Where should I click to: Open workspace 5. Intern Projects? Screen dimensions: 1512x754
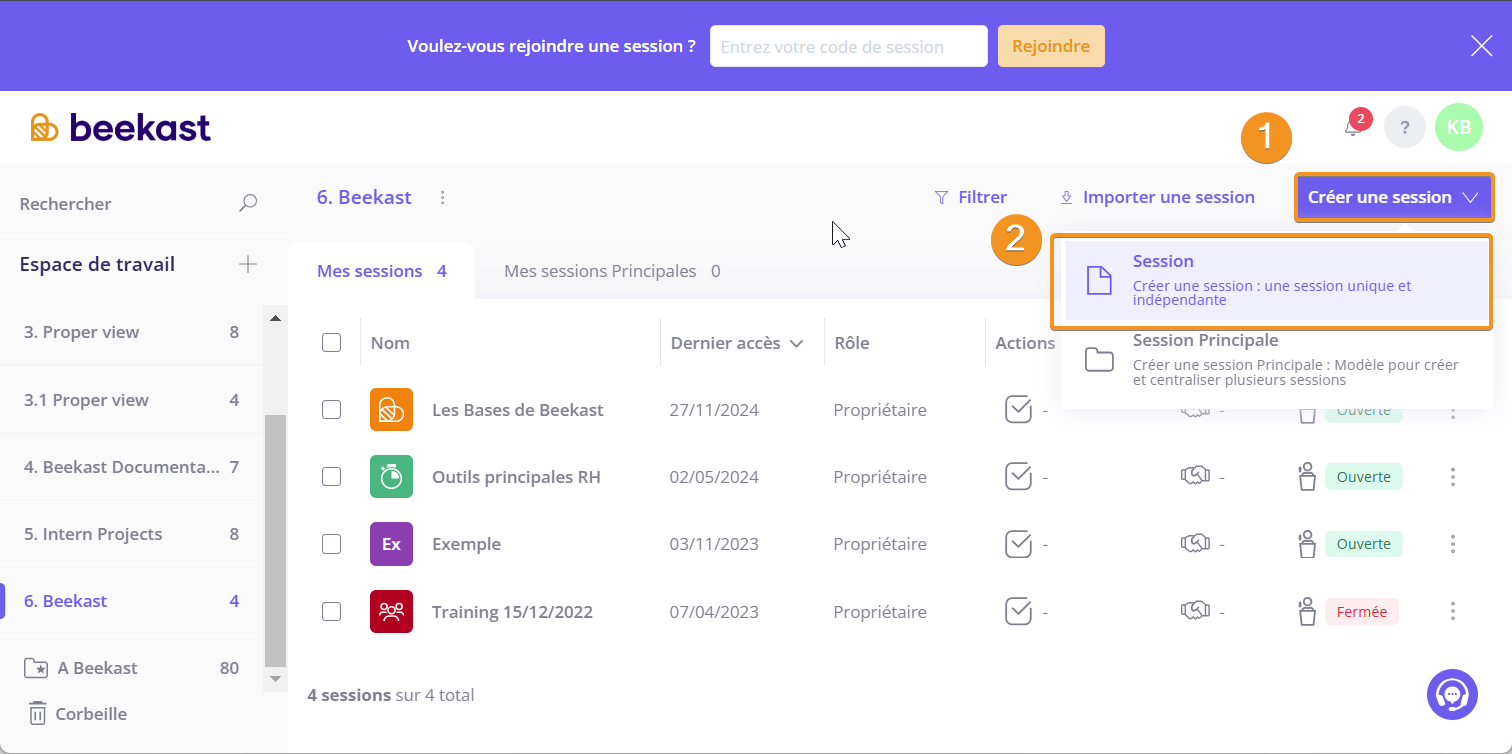[x=131, y=534]
